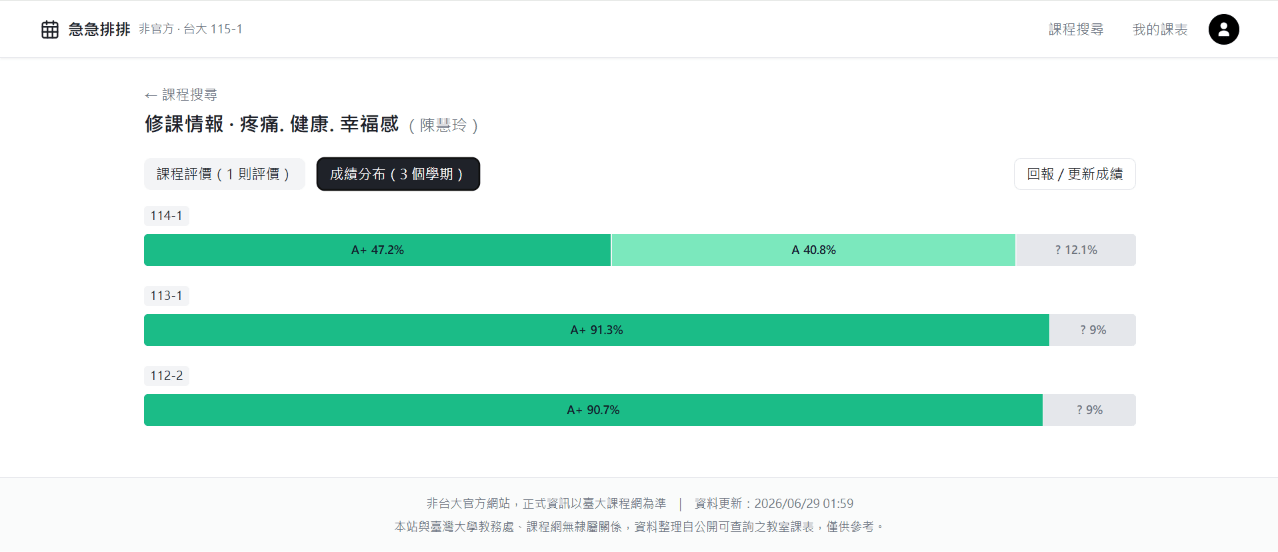The image size is (1278, 552).
Task: Click instructor name 陳慧玲
Action: point(443,126)
